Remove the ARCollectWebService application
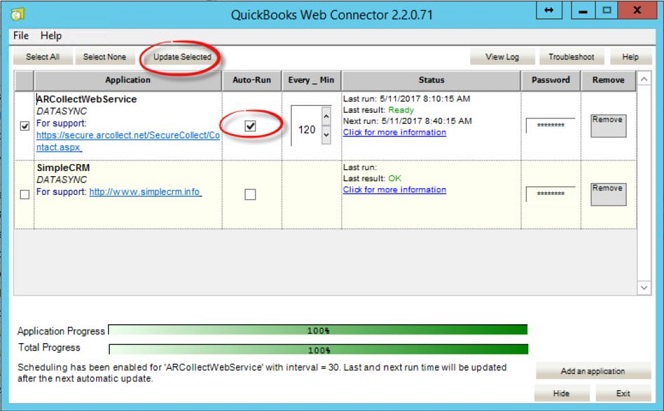 coord(608,126)
